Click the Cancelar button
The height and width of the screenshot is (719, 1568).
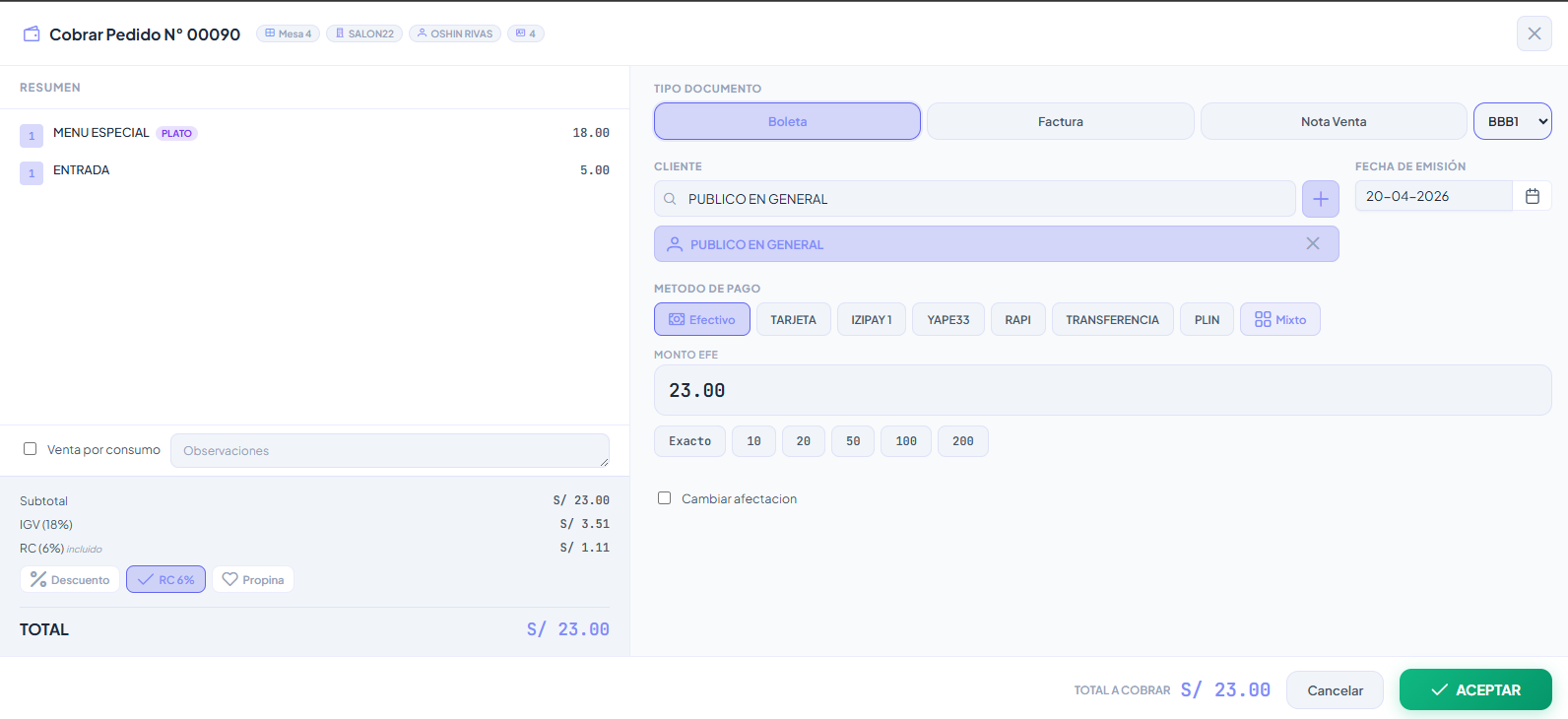[x=1335, y=689]
